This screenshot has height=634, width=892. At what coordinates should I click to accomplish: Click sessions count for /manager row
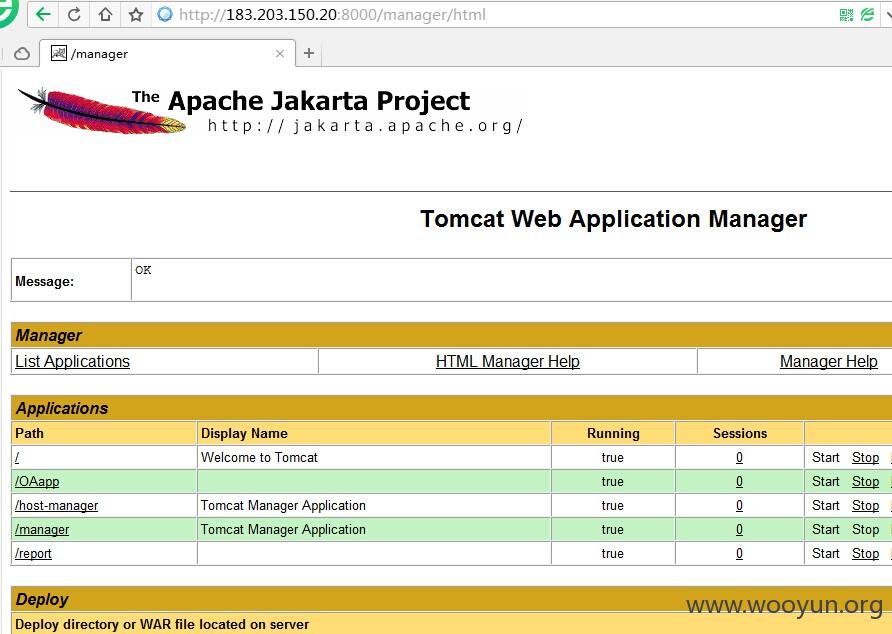pyautogui.click(x=739, y=529)
